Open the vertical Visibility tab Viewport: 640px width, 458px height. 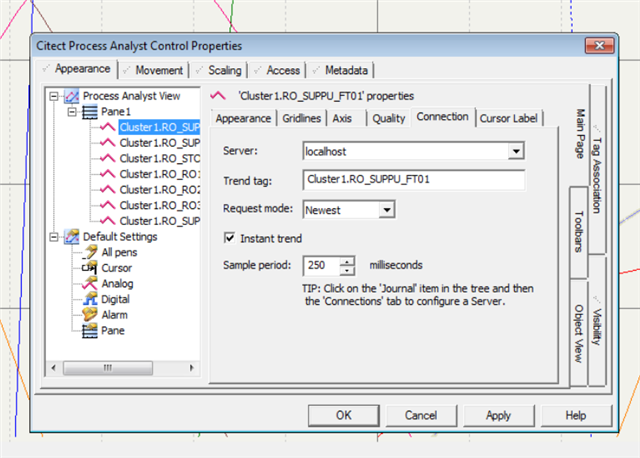tap(597, 322)
